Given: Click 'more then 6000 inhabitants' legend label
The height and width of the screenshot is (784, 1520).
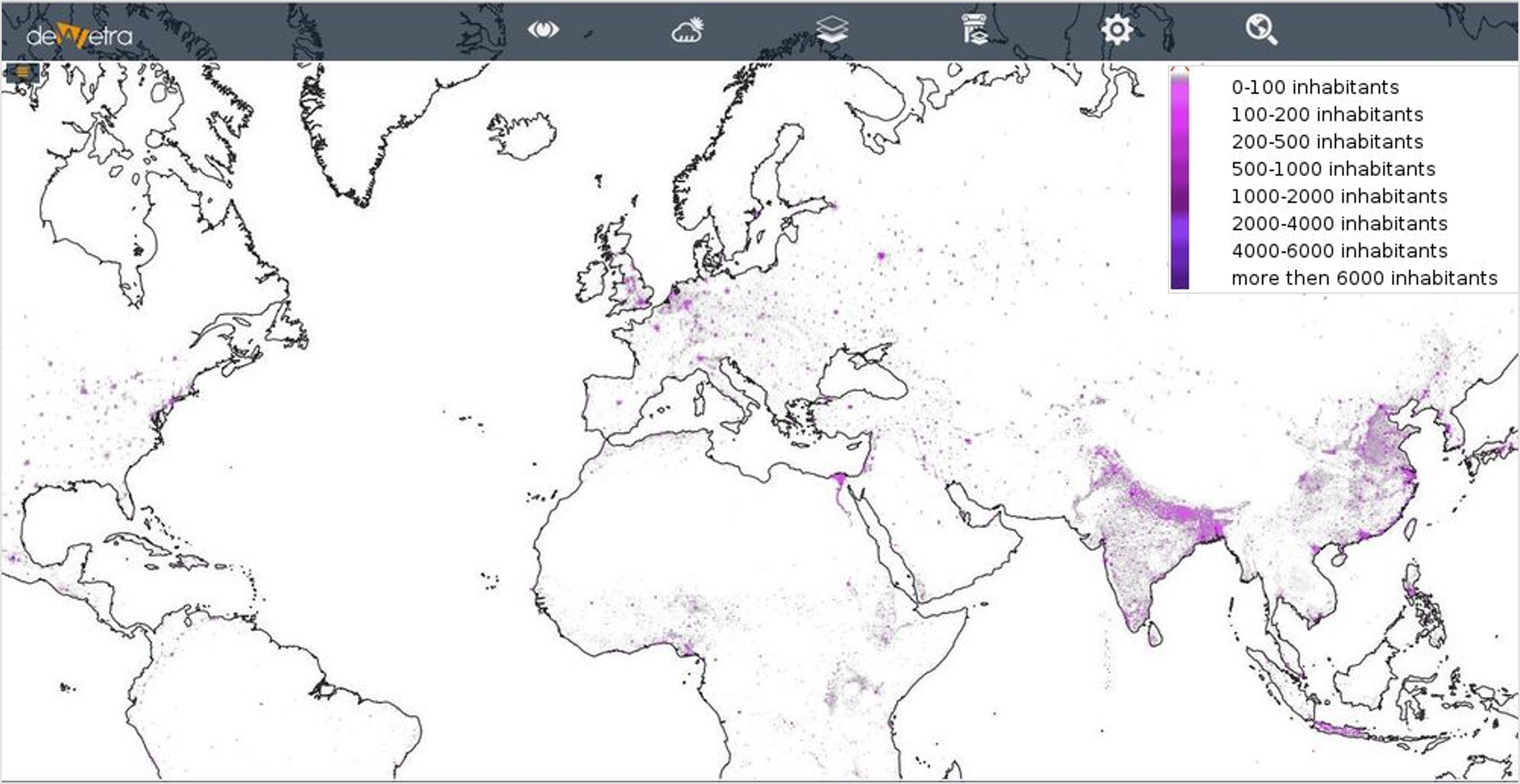Looking at the screenshot, I should pos(1364,278).
